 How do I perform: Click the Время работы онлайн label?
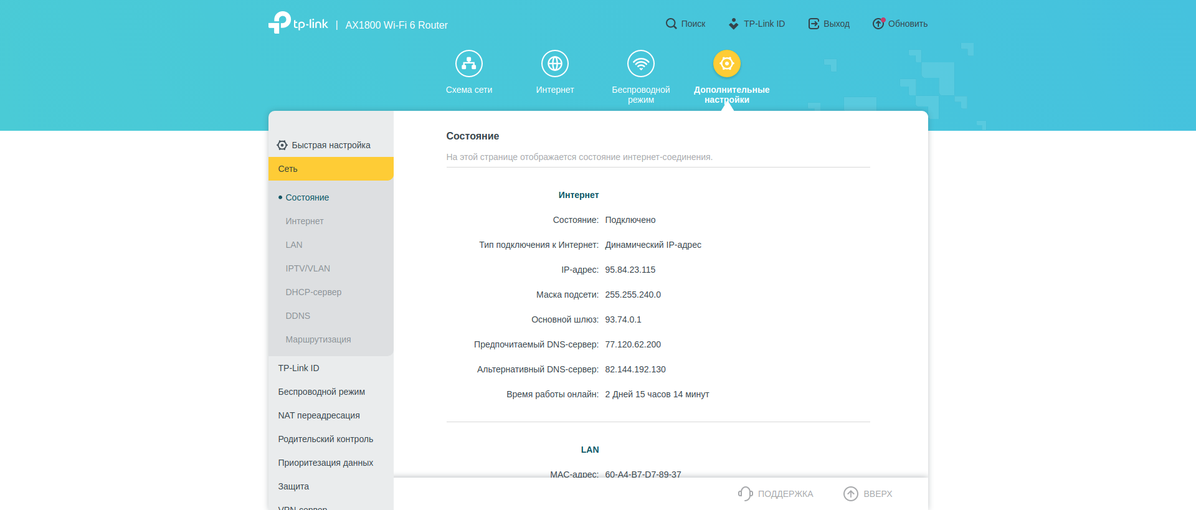pos(553,395)
